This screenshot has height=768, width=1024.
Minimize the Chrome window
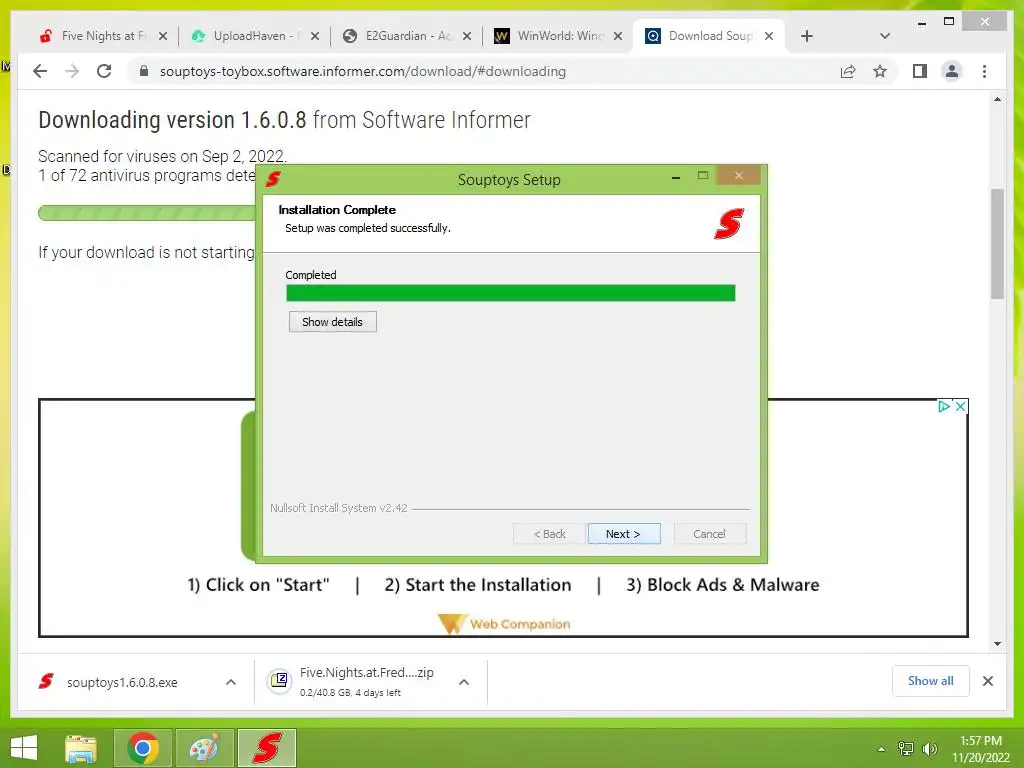click(922, 22)
